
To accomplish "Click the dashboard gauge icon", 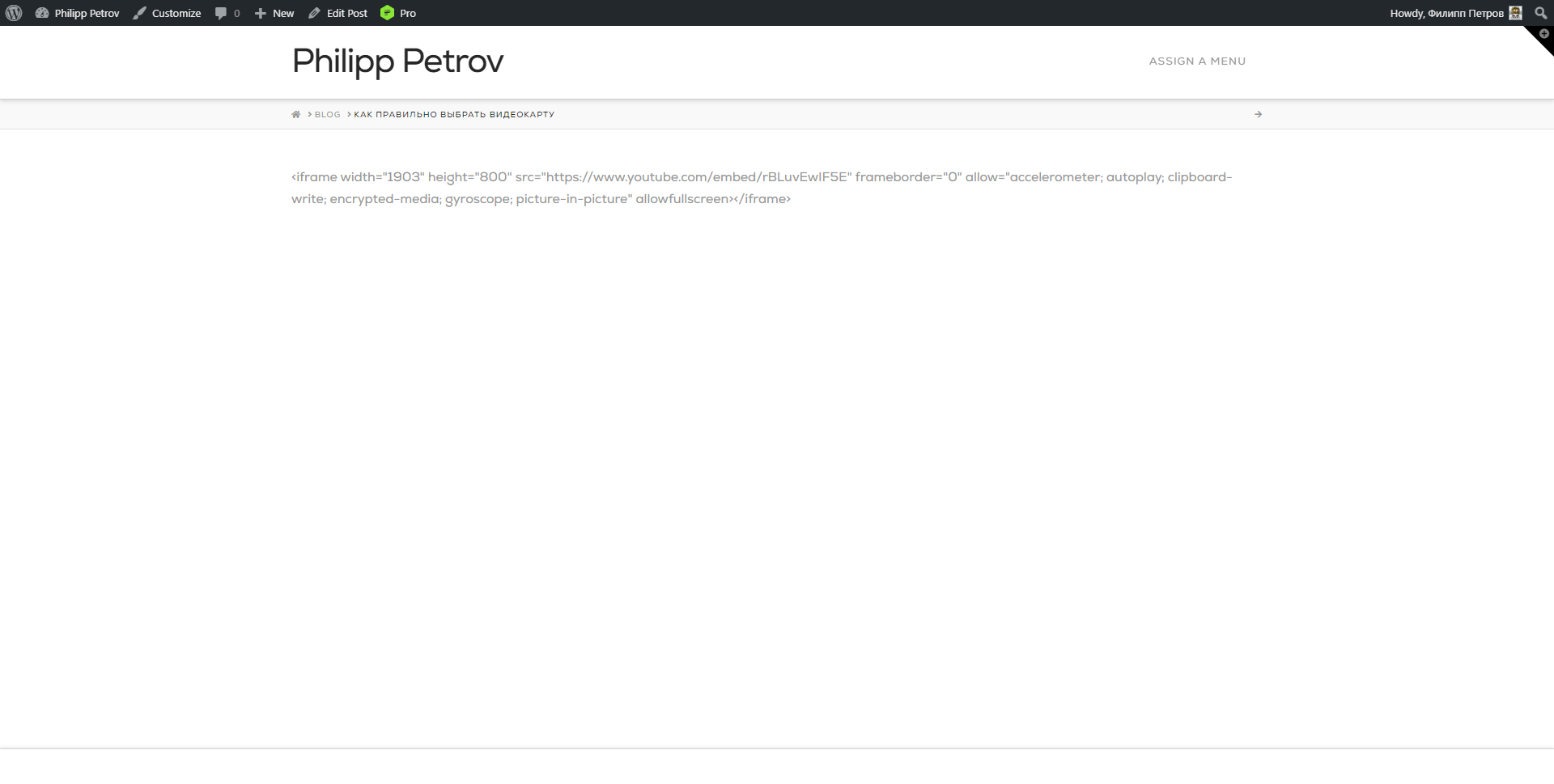I will [42, 13].
